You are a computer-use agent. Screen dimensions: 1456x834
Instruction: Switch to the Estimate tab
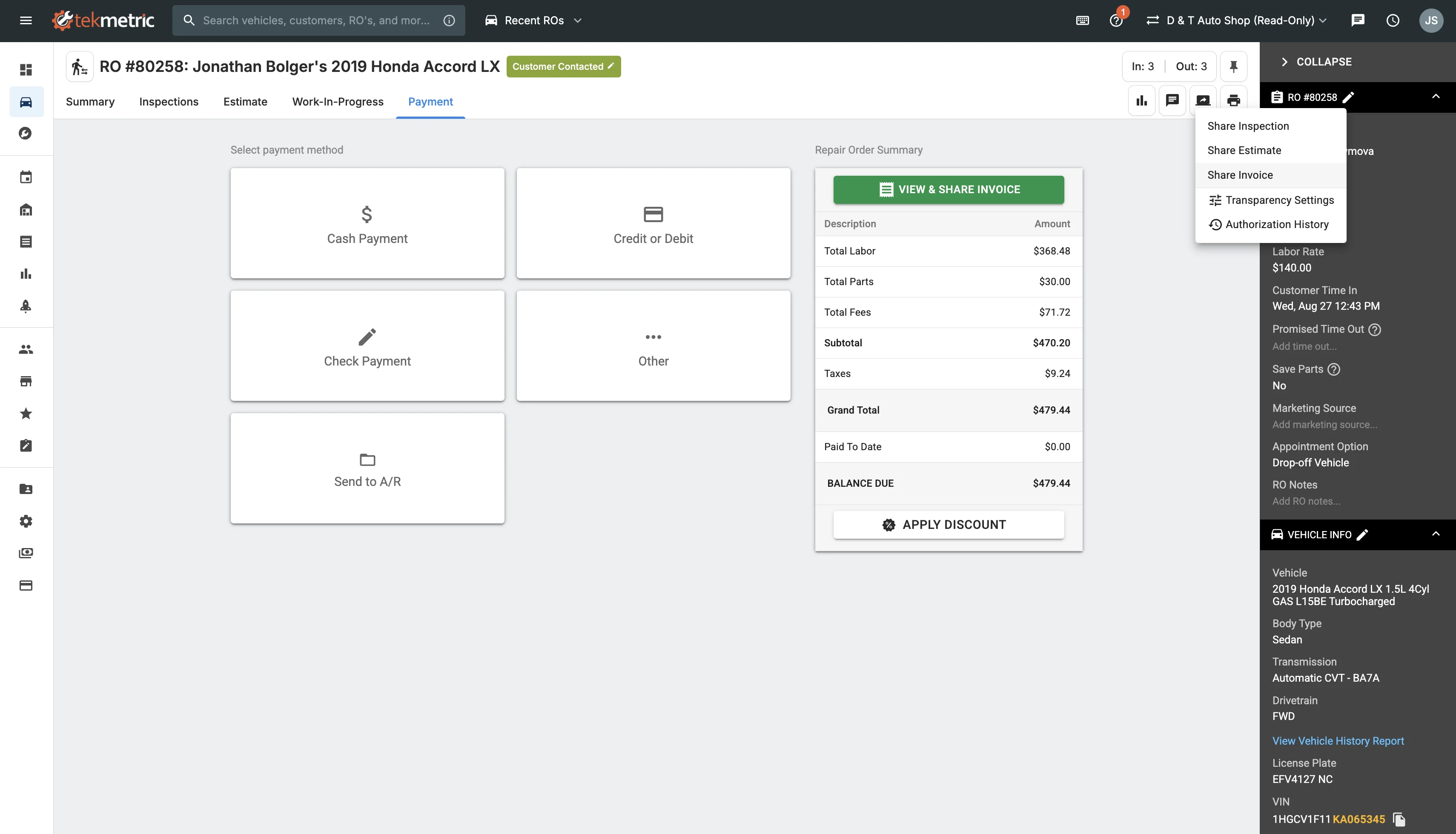(245, 101)
